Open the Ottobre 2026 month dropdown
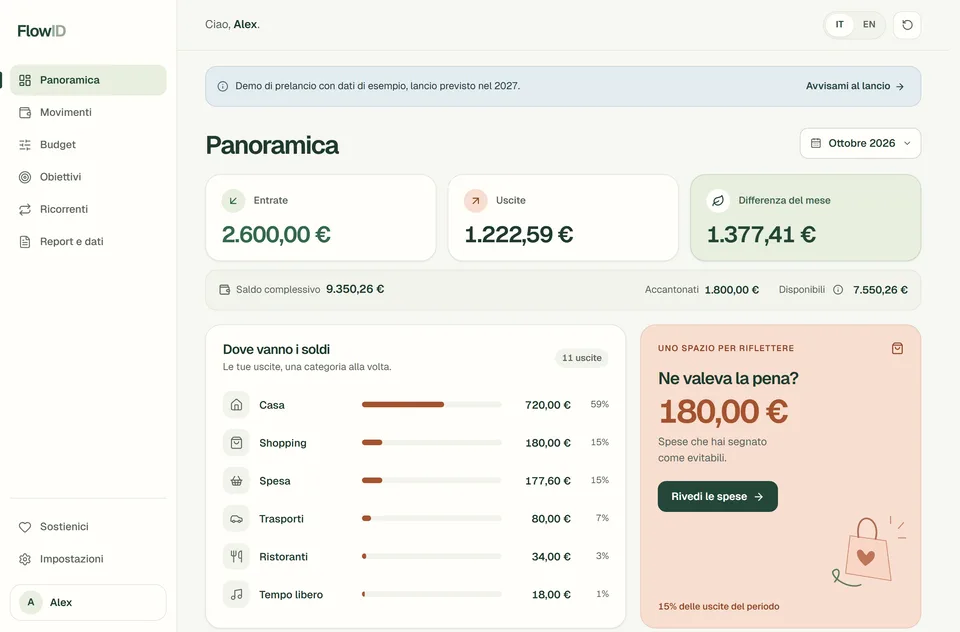The height and width of the screenshot is (632, 960). coord(860,143)
